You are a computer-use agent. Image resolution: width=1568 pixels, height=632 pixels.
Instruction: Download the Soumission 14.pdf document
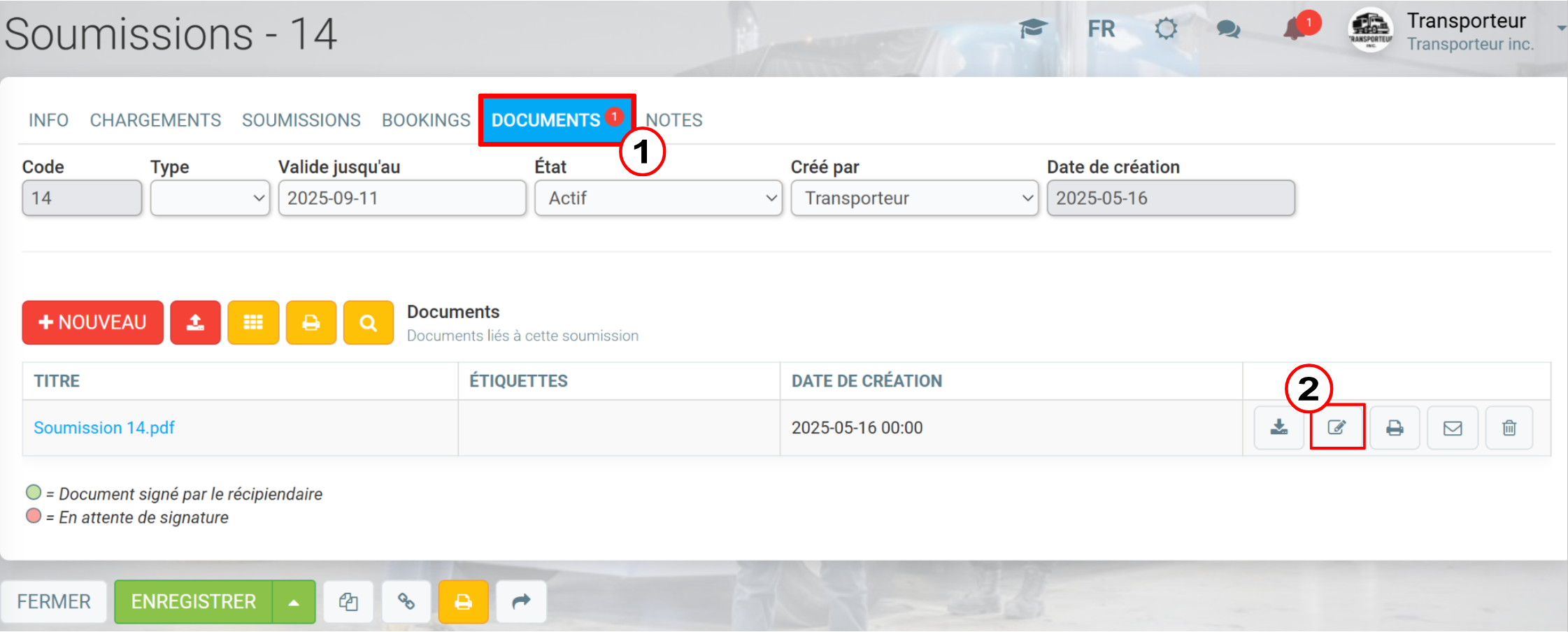click(1278, 427)
